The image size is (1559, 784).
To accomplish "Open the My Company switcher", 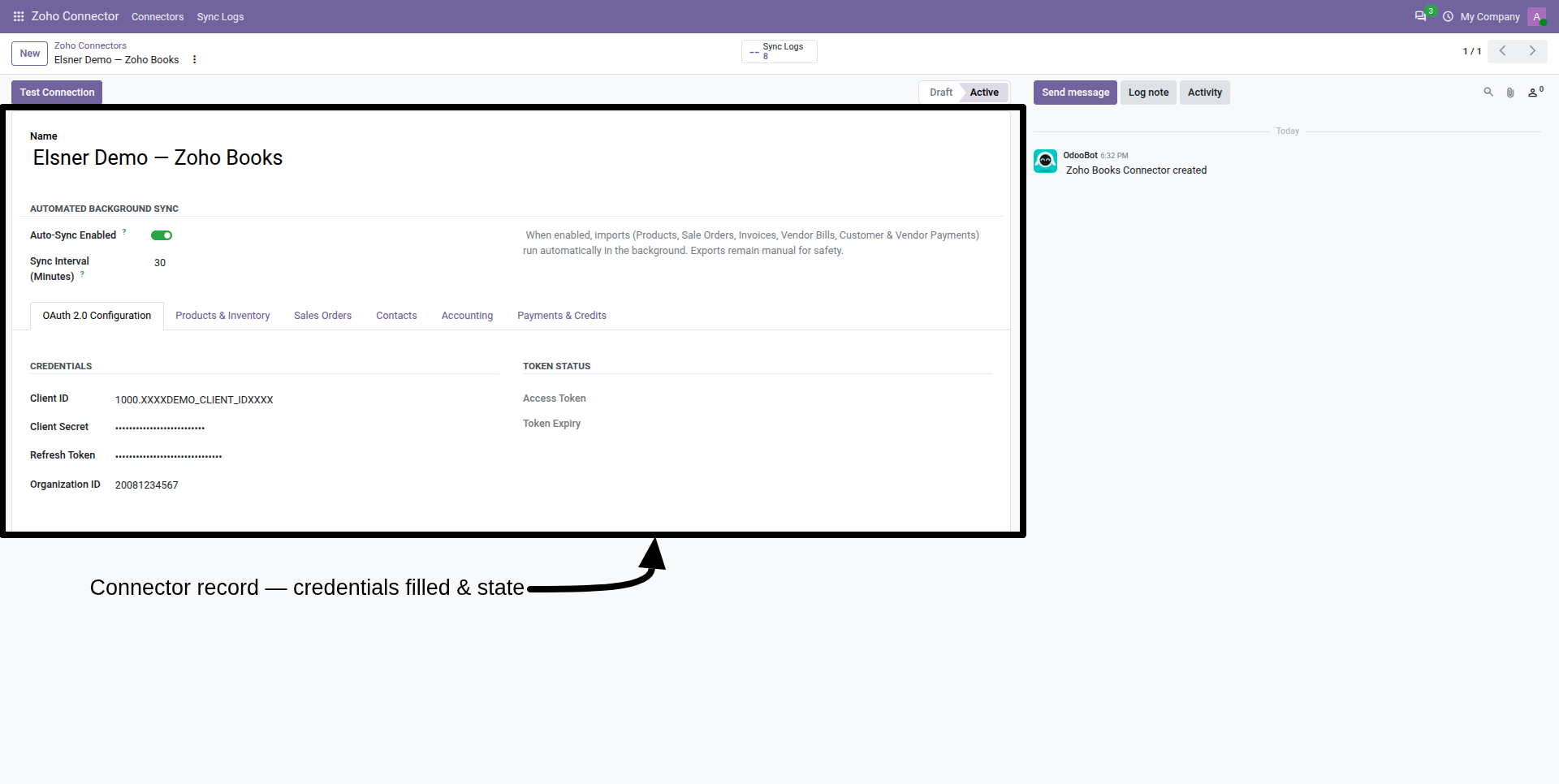I will pos(1490,16).
